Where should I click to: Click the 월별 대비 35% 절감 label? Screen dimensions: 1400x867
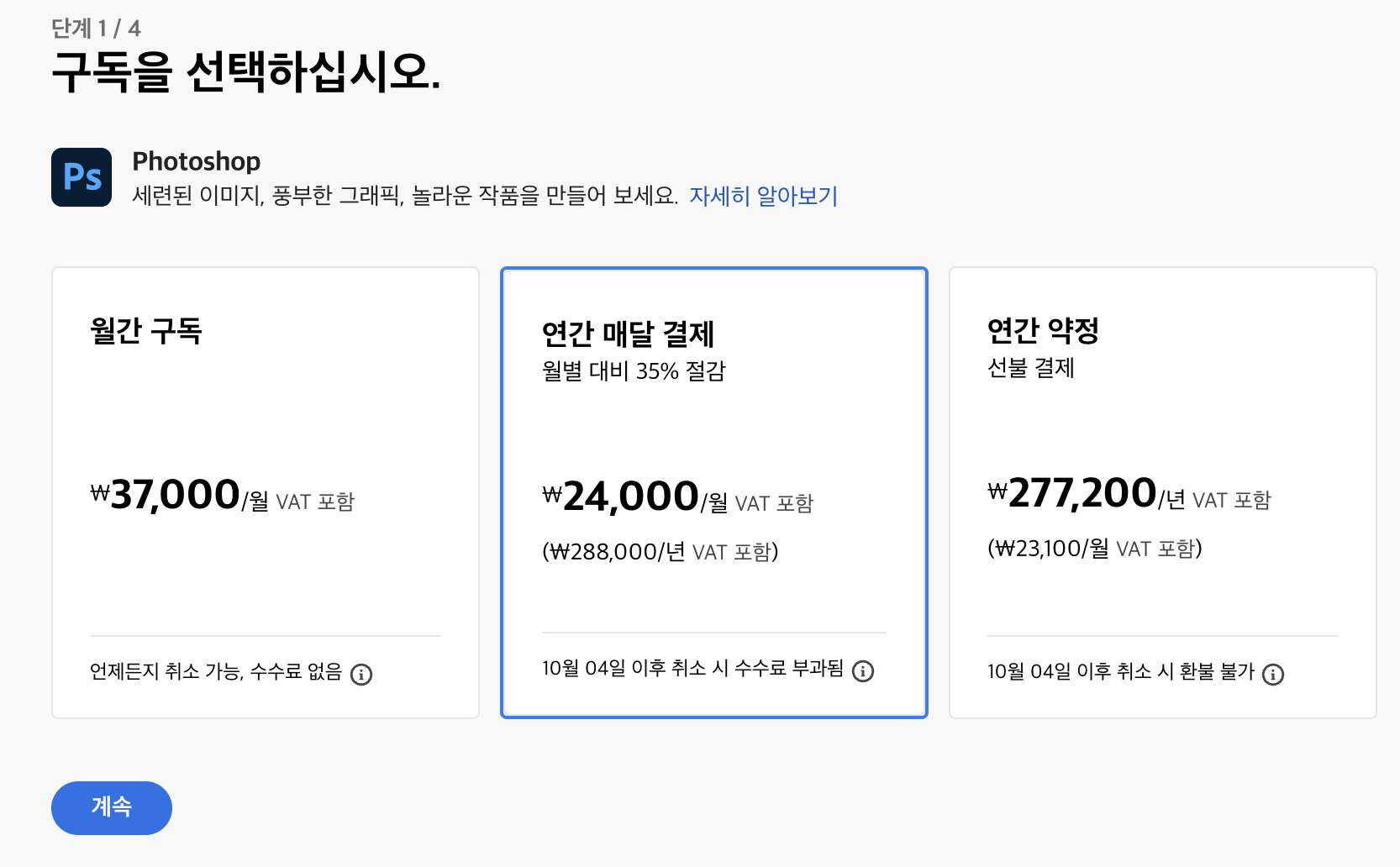[x=634, y=371]
